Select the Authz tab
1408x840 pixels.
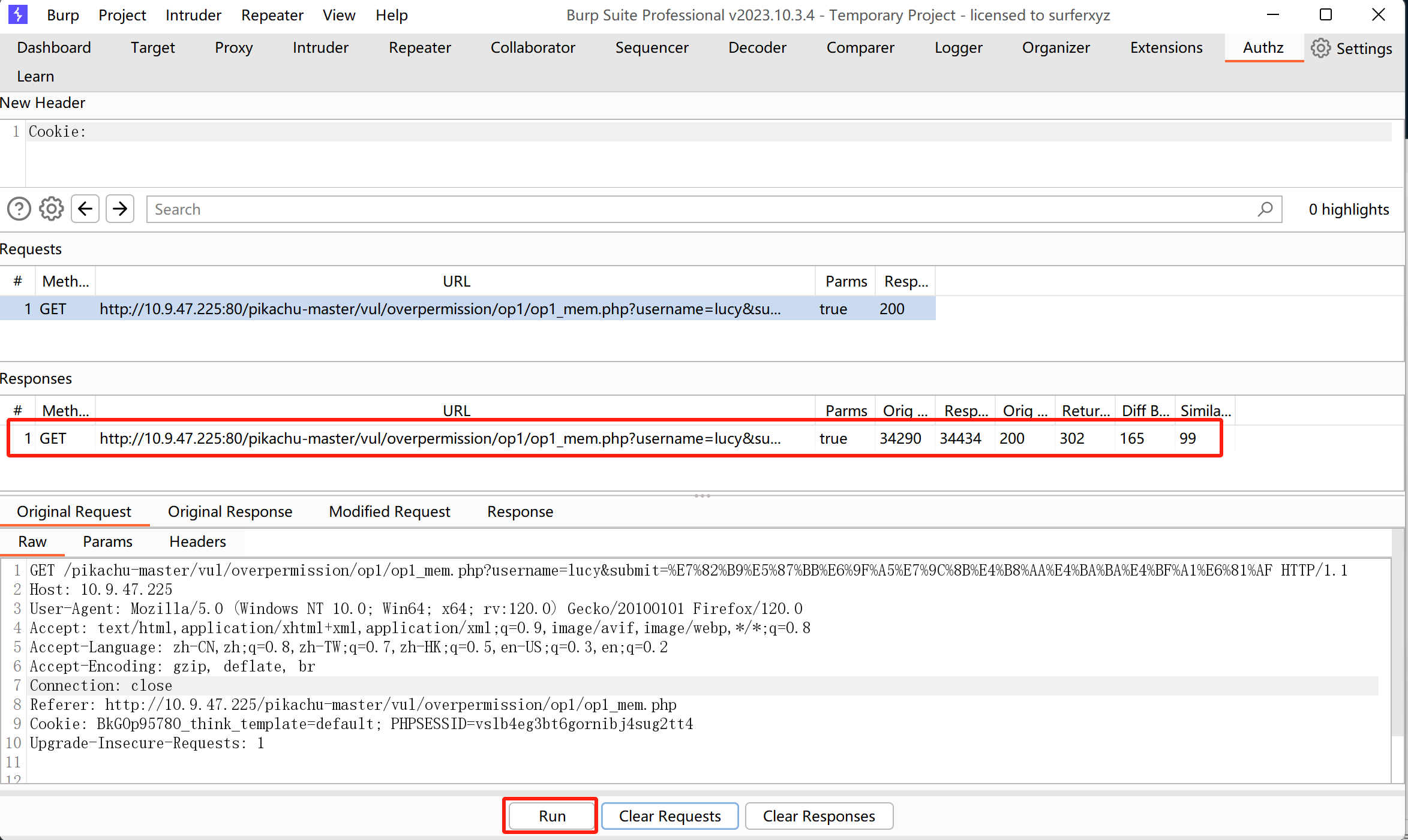1263,47
